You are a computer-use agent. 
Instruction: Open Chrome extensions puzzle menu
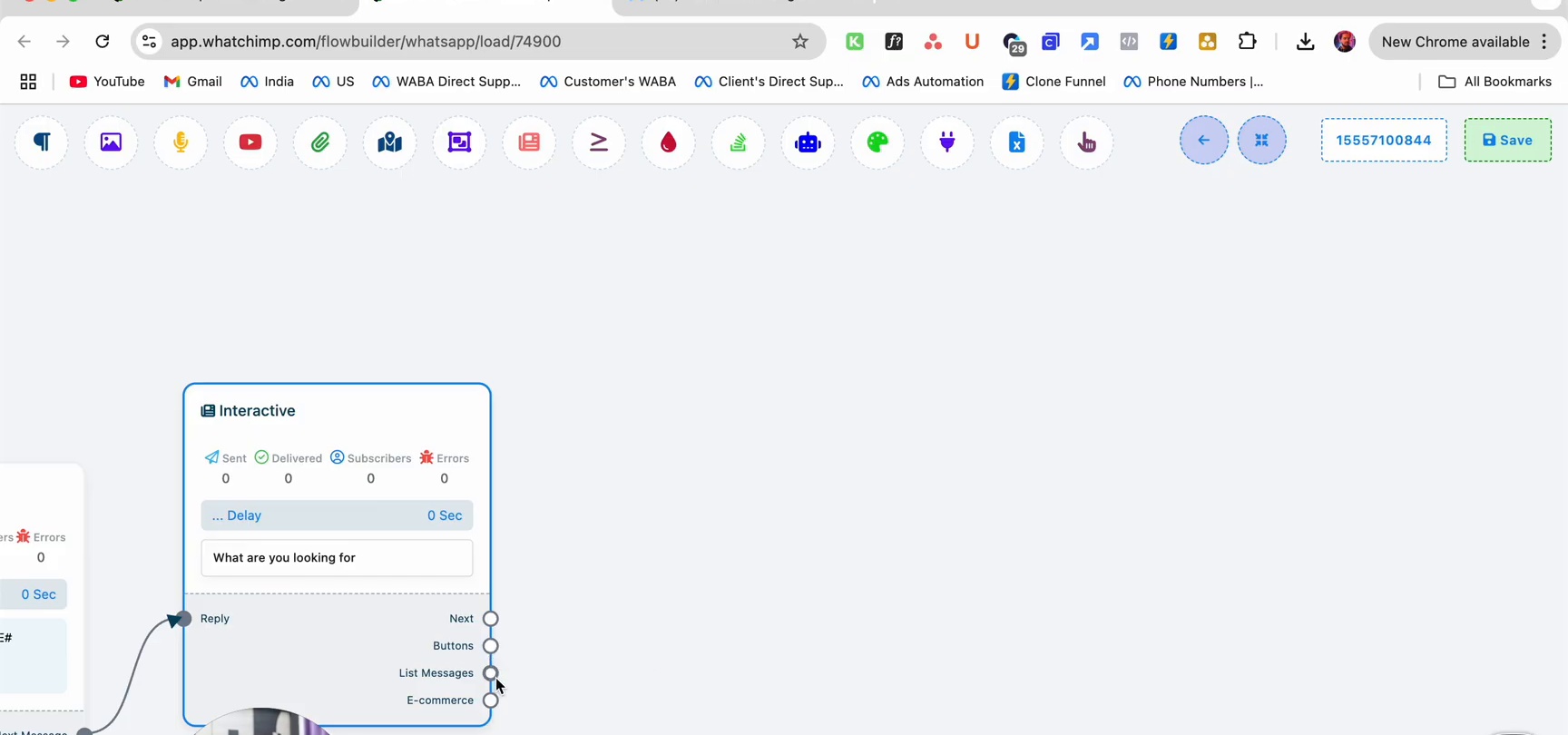point(1248,42)
